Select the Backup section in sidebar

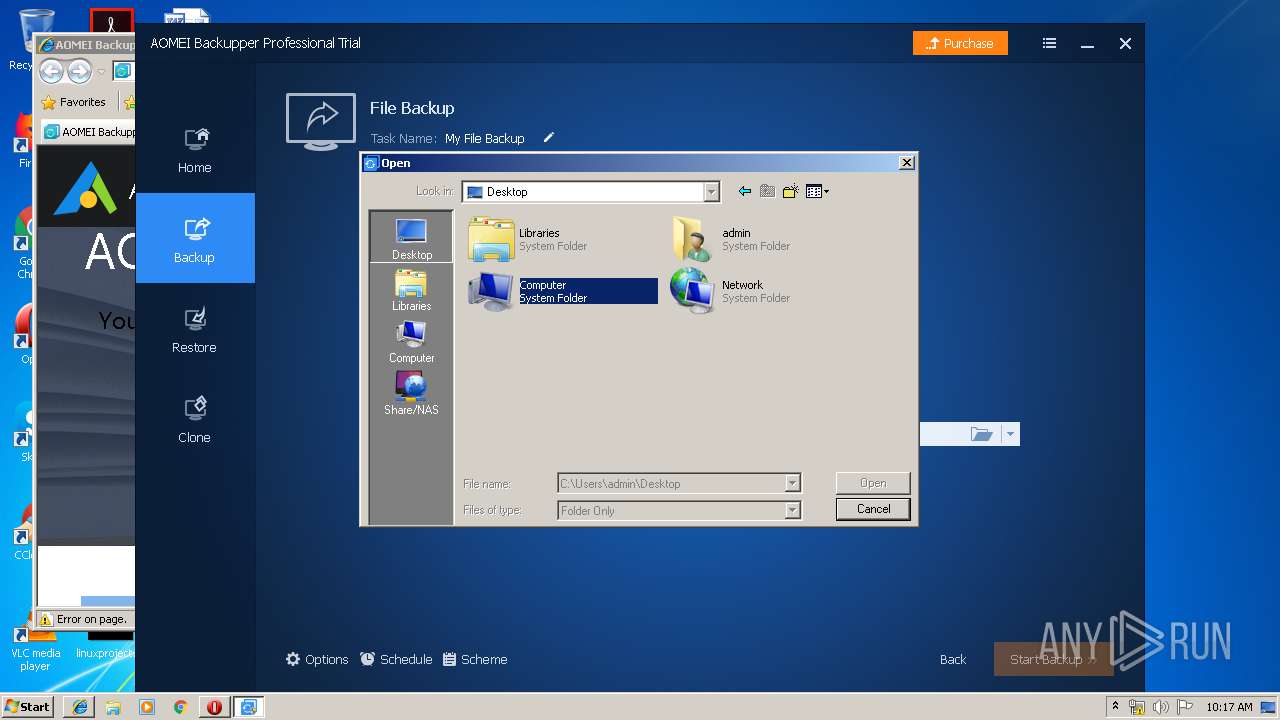tap(195, 238)
